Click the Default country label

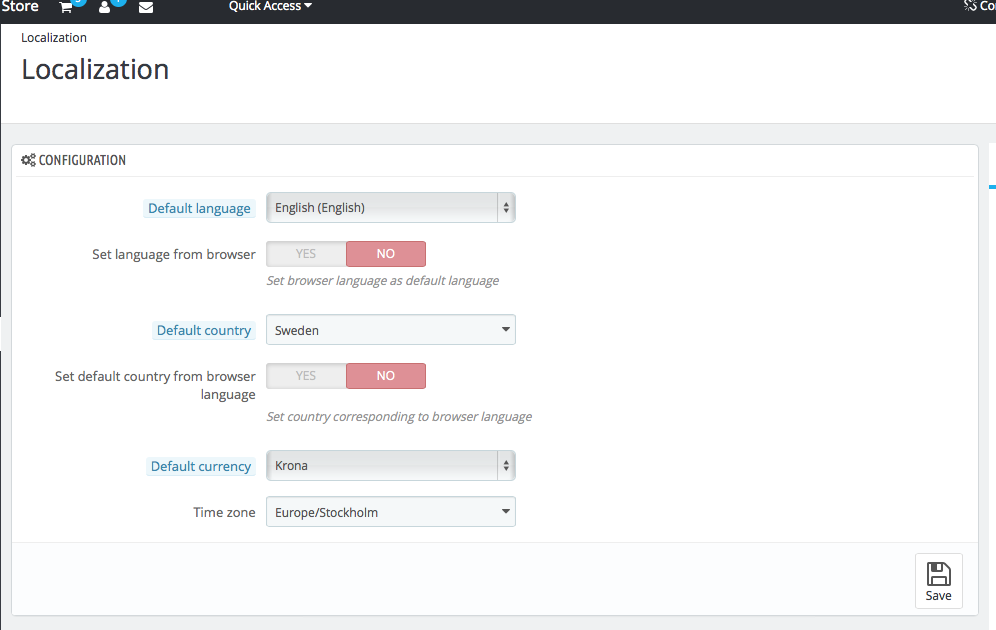[204, 330]
